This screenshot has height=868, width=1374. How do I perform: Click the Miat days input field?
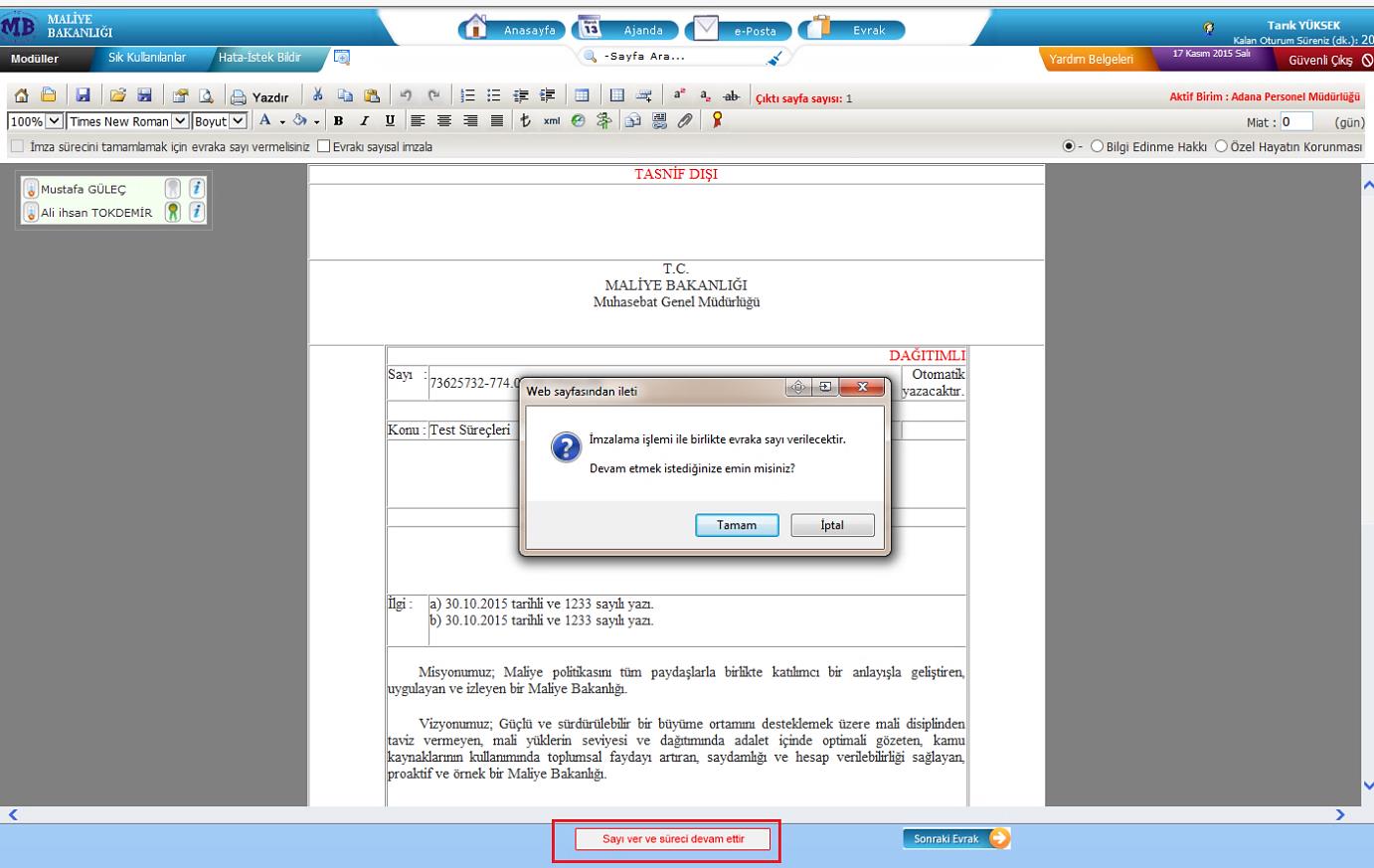coord(1296,121)
